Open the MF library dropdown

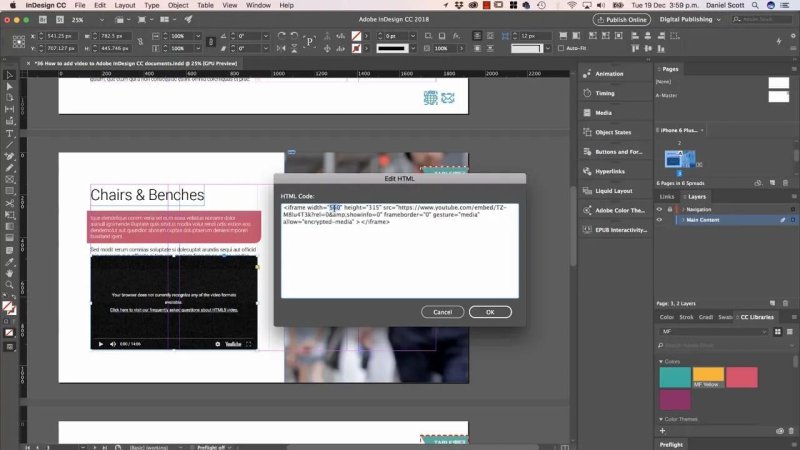[x=712, y=332]
